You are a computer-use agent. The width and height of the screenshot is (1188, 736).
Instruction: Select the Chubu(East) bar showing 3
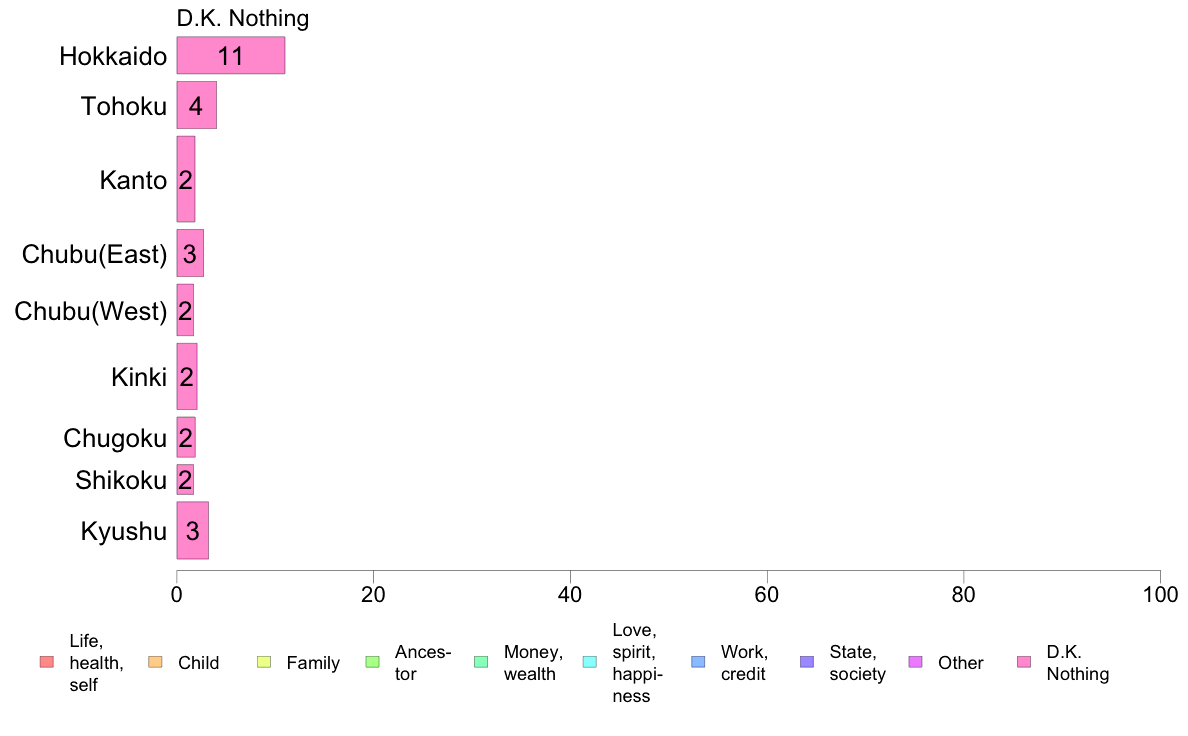(x=190, y=253)
